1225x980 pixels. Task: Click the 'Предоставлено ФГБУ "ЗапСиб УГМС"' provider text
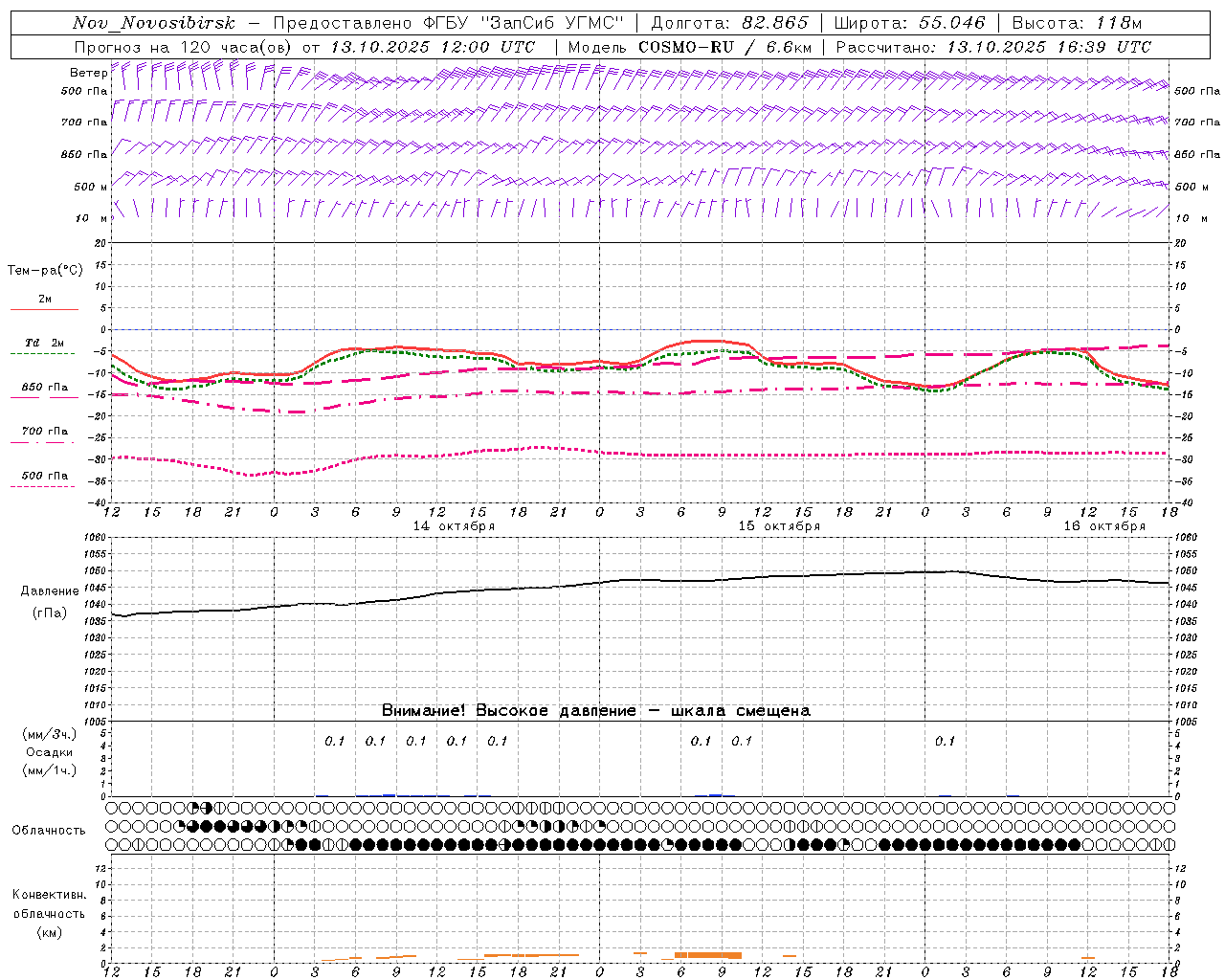451,23
